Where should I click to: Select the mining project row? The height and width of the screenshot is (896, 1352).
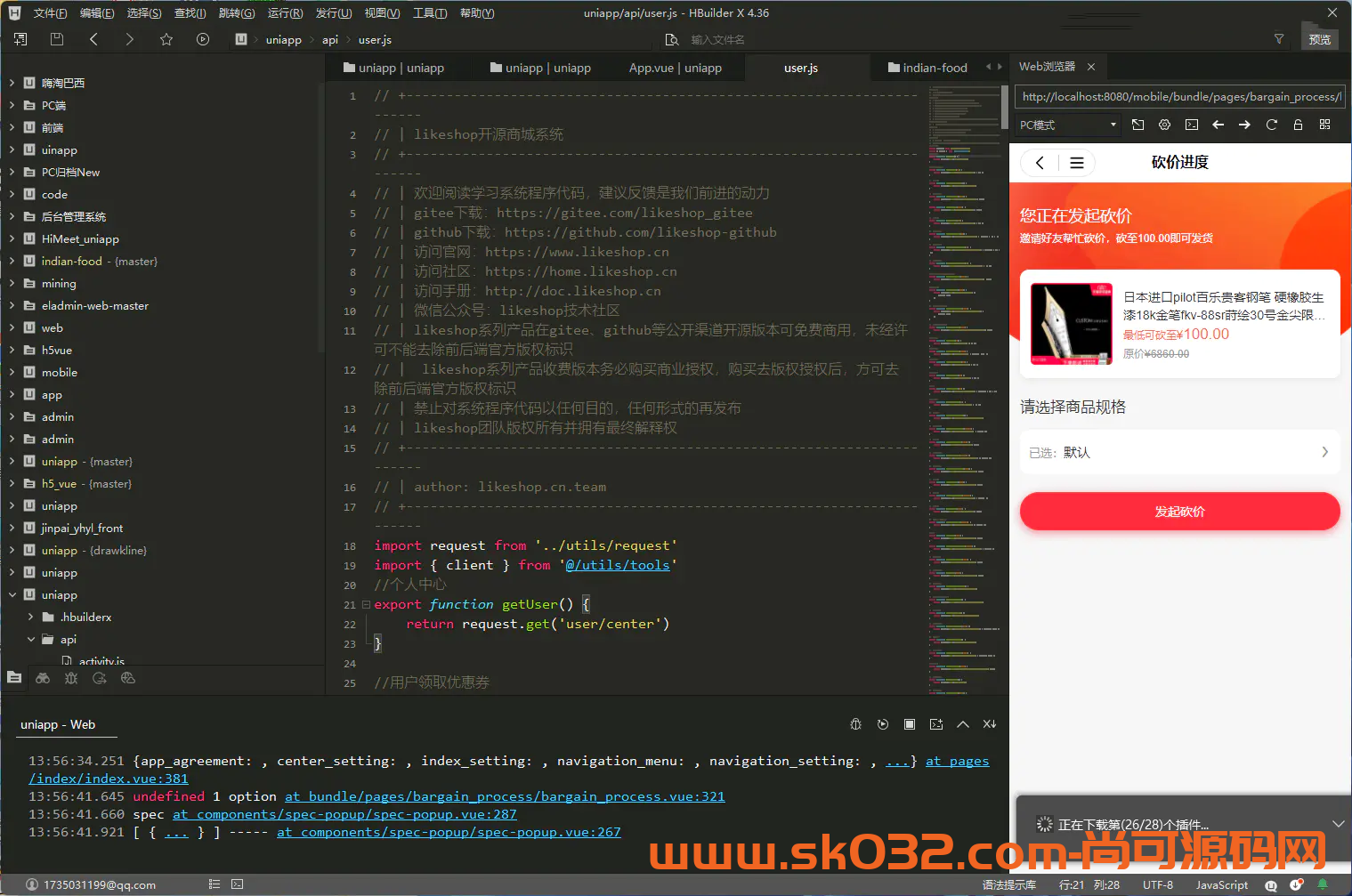pyautogui.click(x=59, y=283)
